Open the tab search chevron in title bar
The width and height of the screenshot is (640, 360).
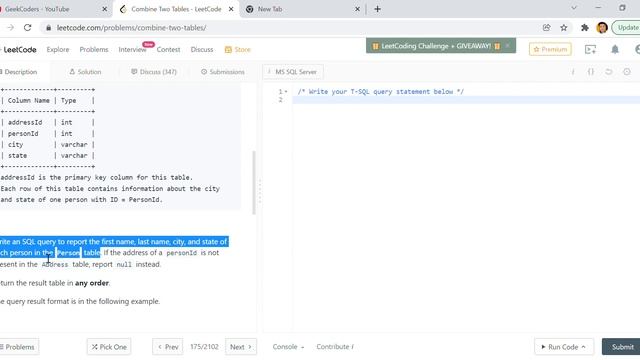coord(573,8)
